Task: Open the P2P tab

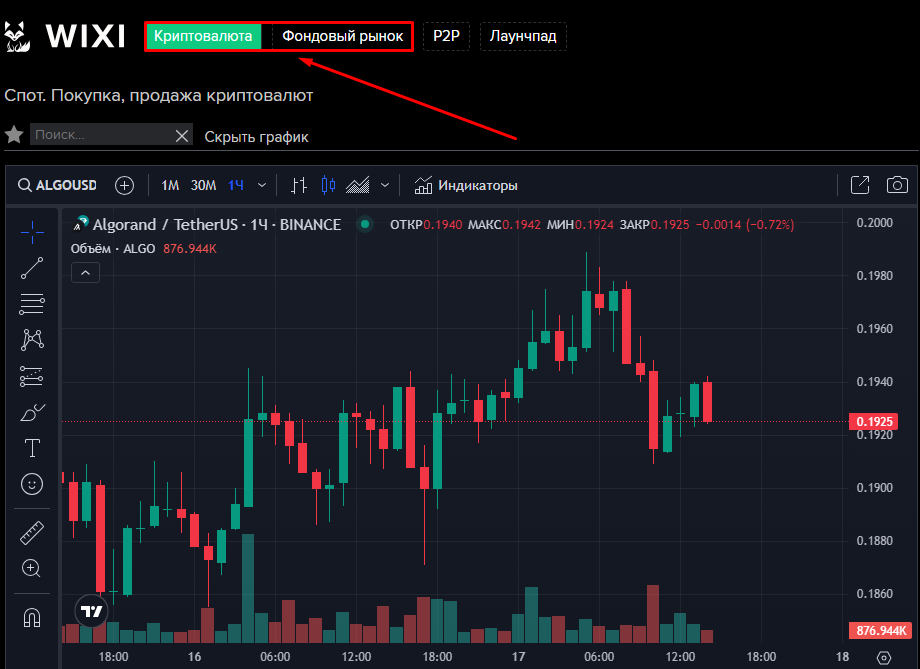Action: [x=445, y=37]
